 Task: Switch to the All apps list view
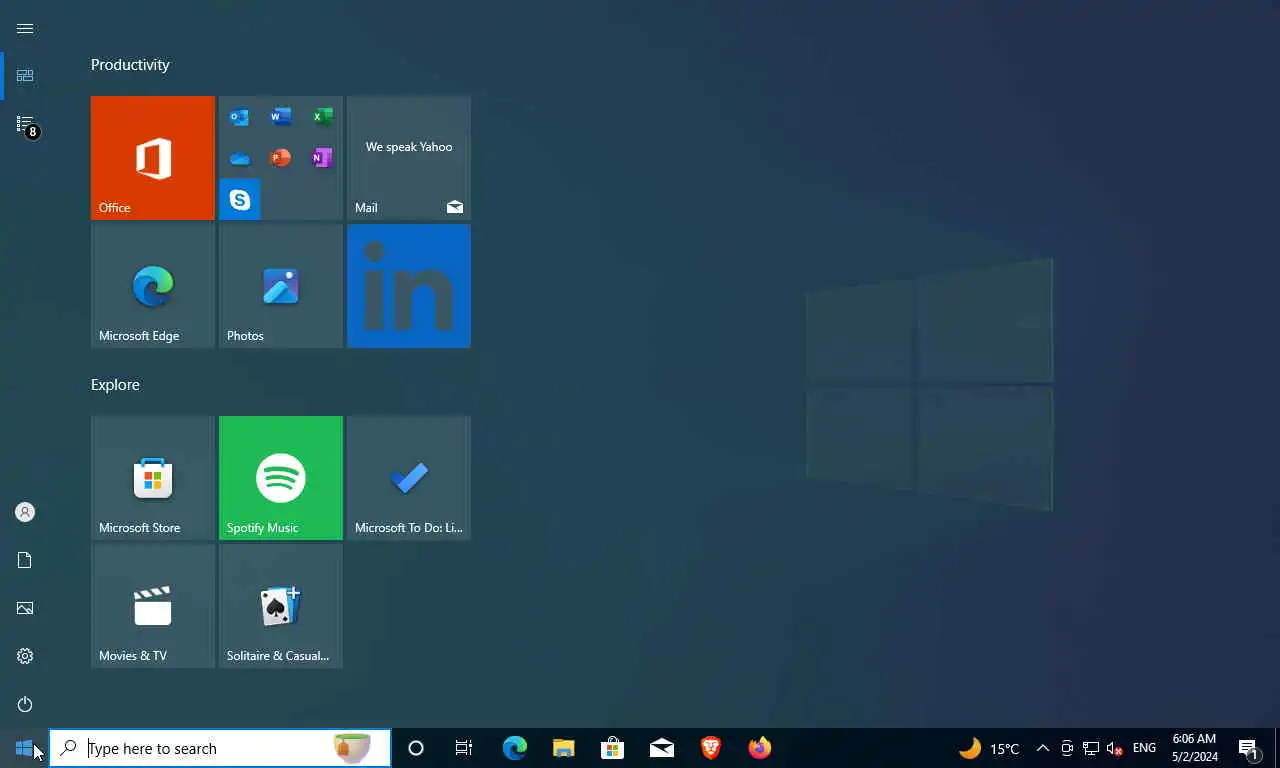(x=25, y=124)
